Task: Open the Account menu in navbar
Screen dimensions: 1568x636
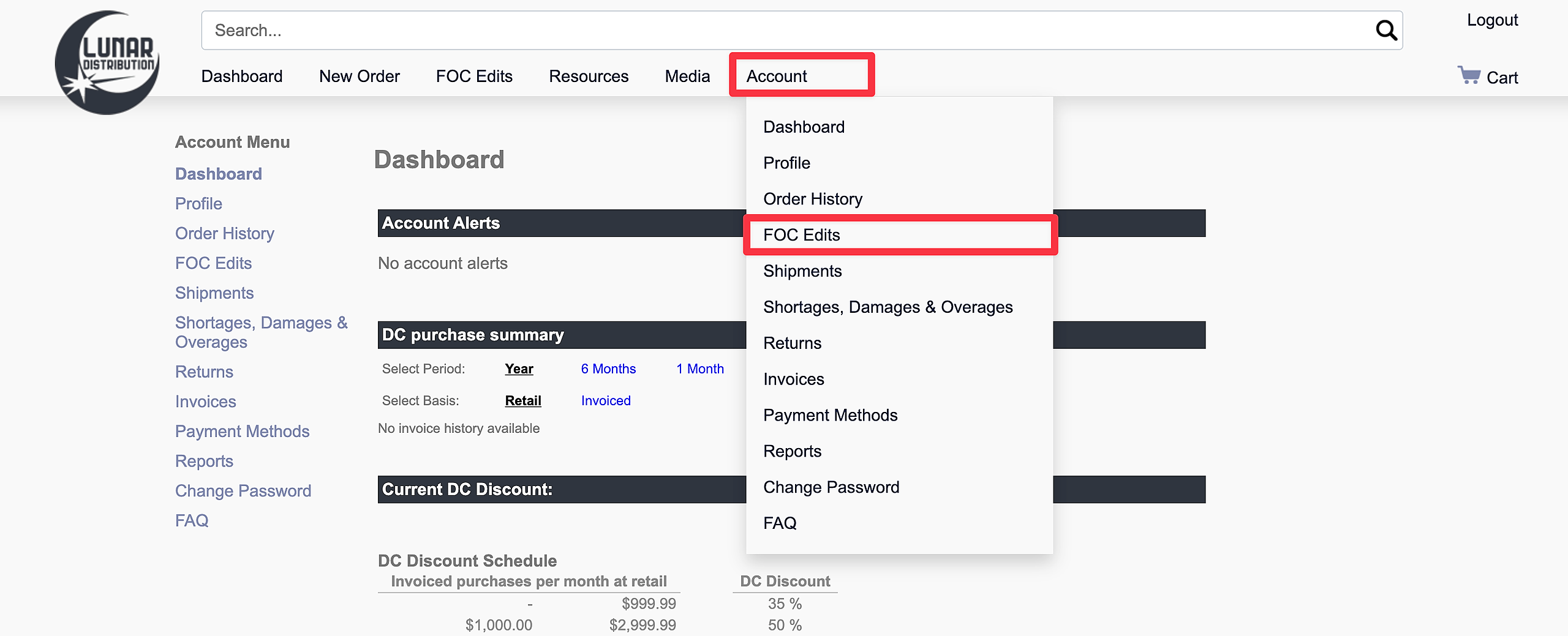Action: 776,76
